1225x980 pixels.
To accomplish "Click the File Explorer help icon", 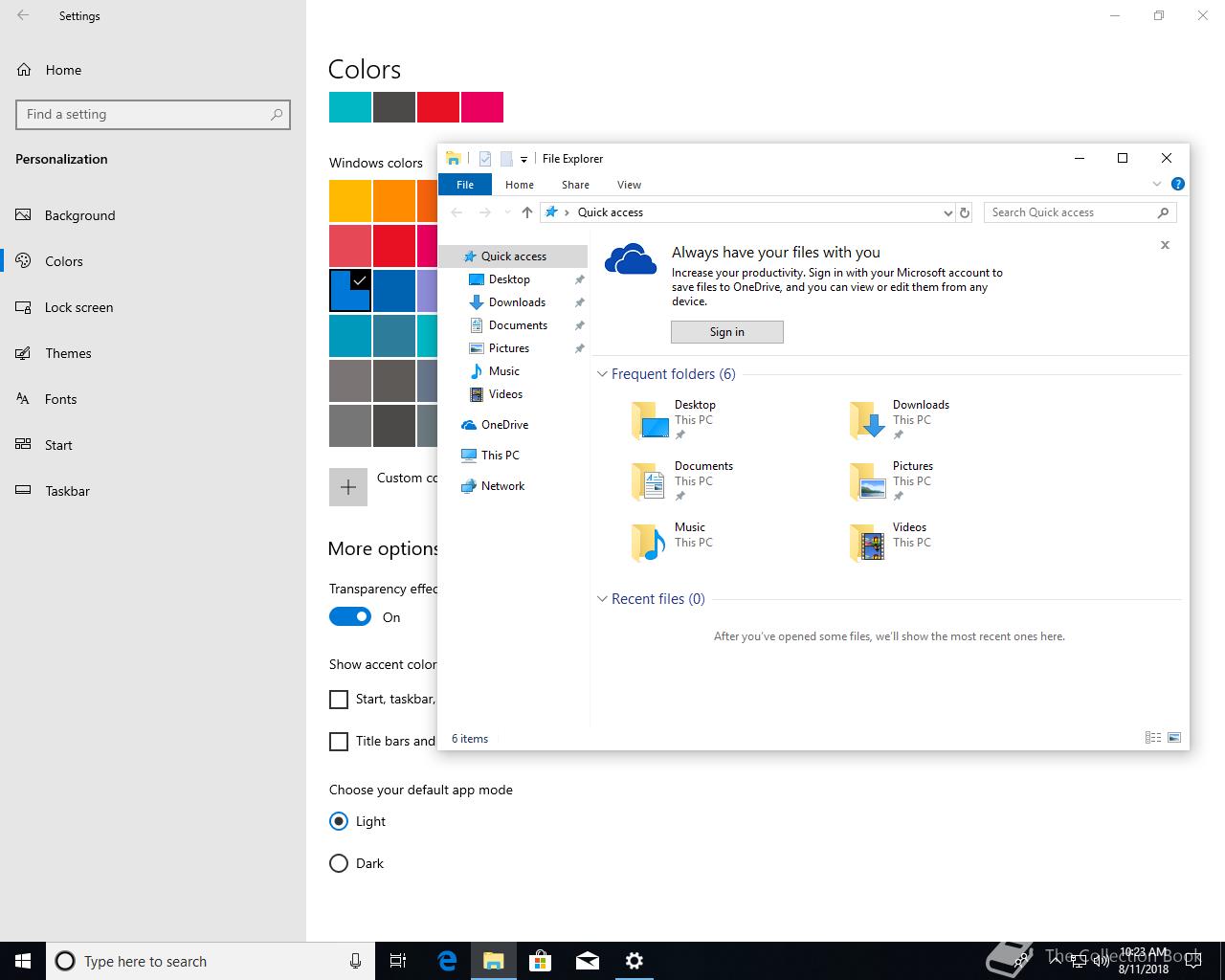I will (x=1178, y=184).
